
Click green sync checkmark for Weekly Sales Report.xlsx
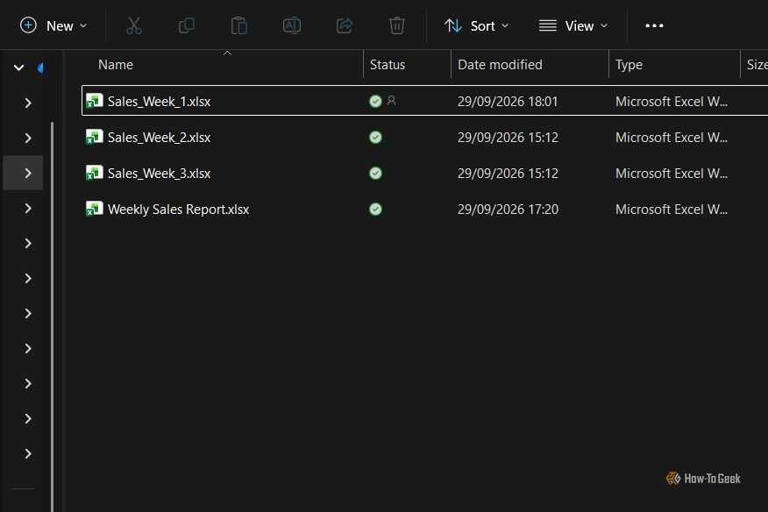pyautogui.click(x=376, y=209)
